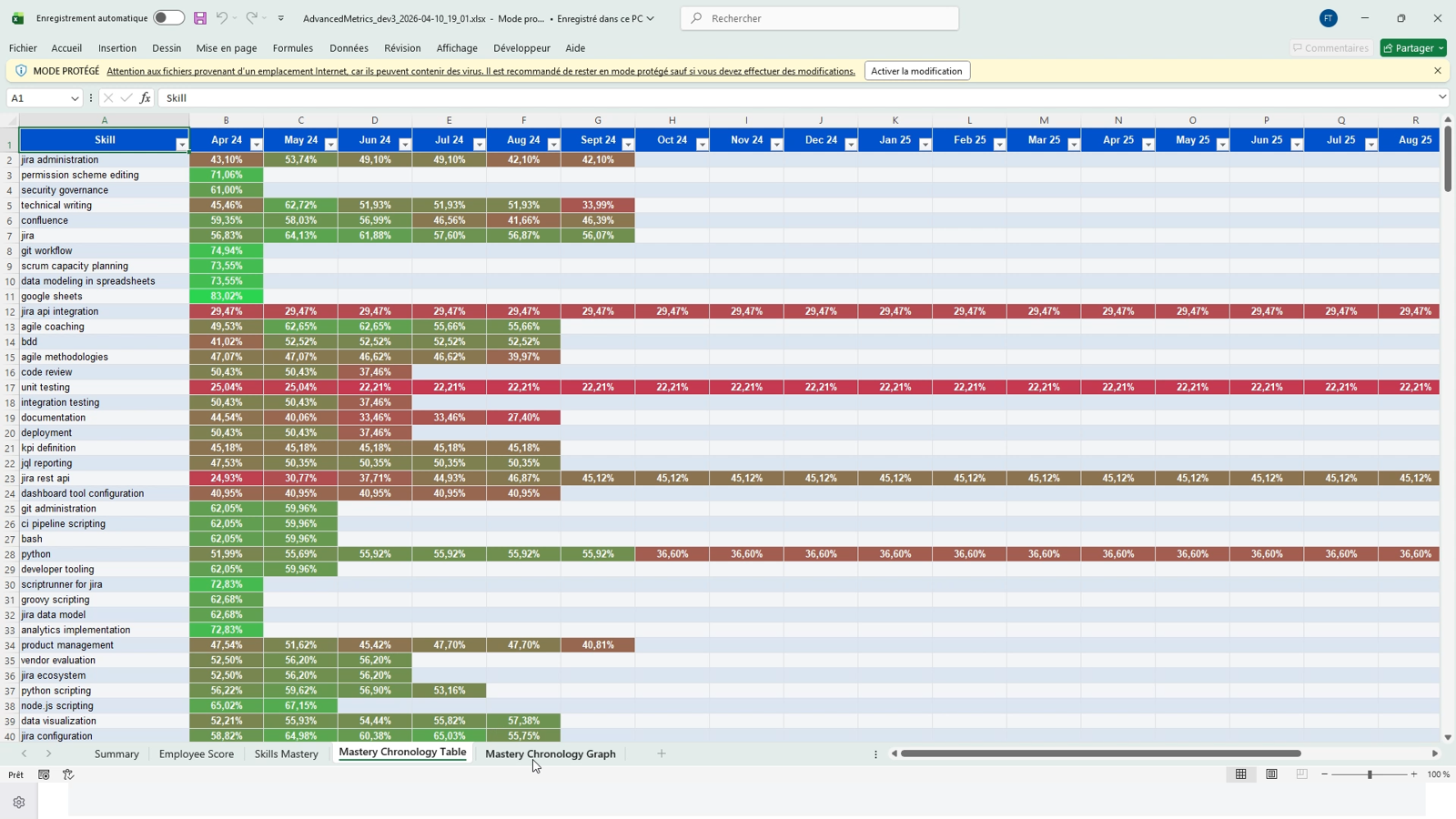Click inside the Rechercher search box
The width and height of the screenshot is (1456, 819).
coord(819,18)
